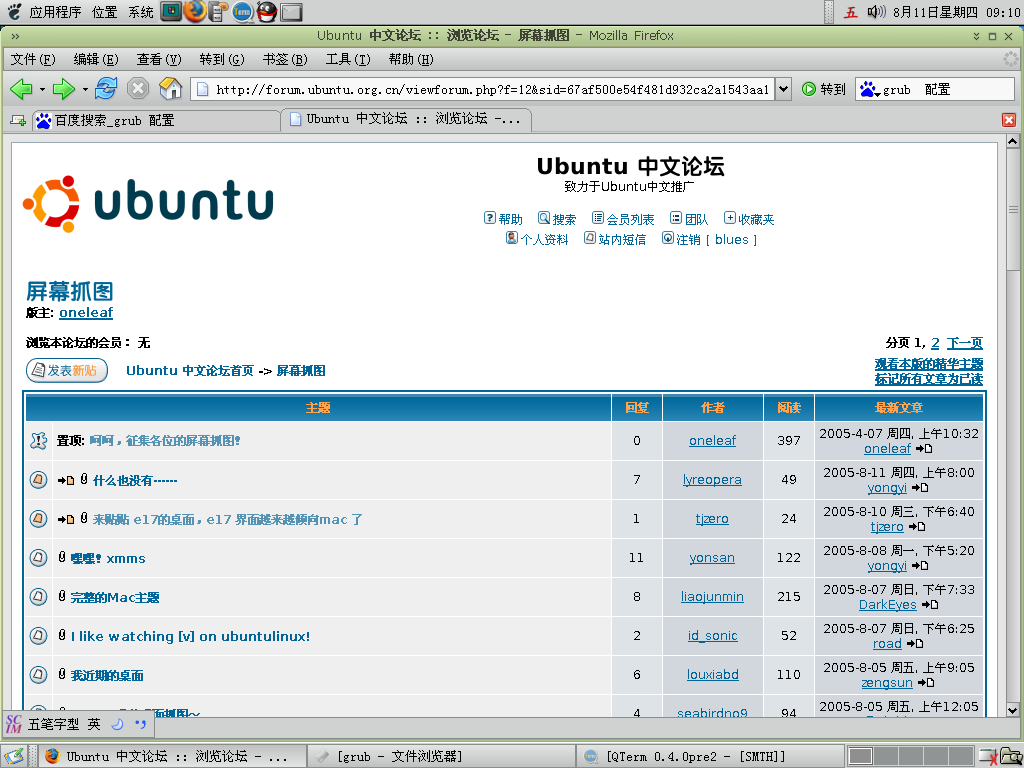Click the first workspace in switcher
This screenshot has width=1024, height=768.
861,756
